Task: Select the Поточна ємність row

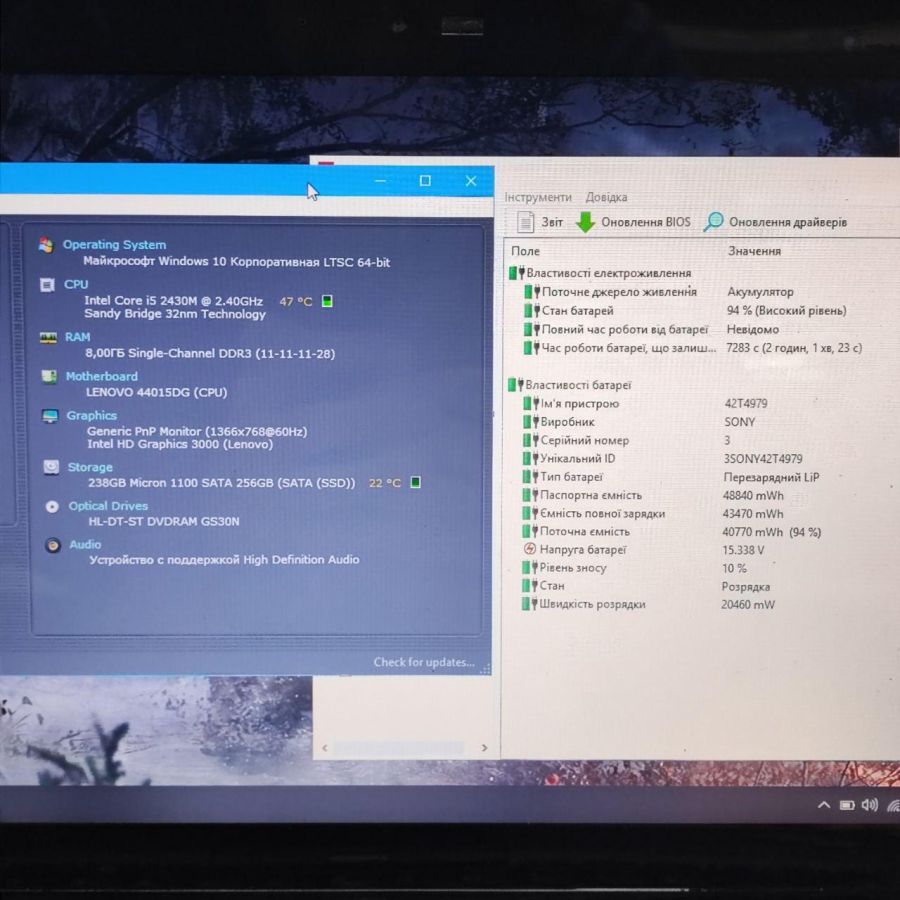Action: pyautogui.click(x=672, y=532)
